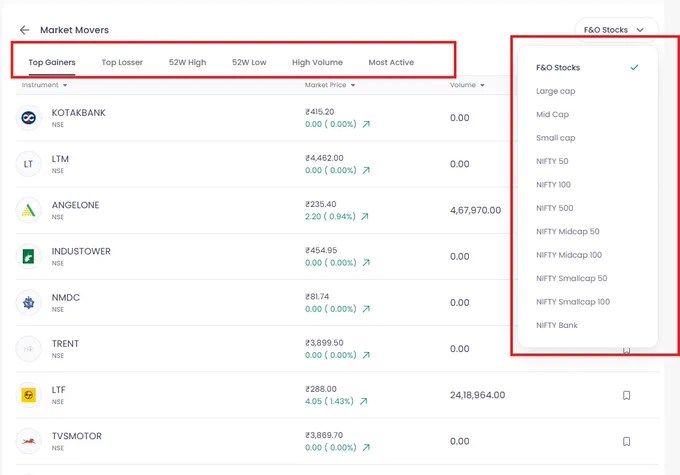The height and width of the screenshot is (475, 680).
Task: Show the High Volume tab
Action: click(x=317, y=62)
